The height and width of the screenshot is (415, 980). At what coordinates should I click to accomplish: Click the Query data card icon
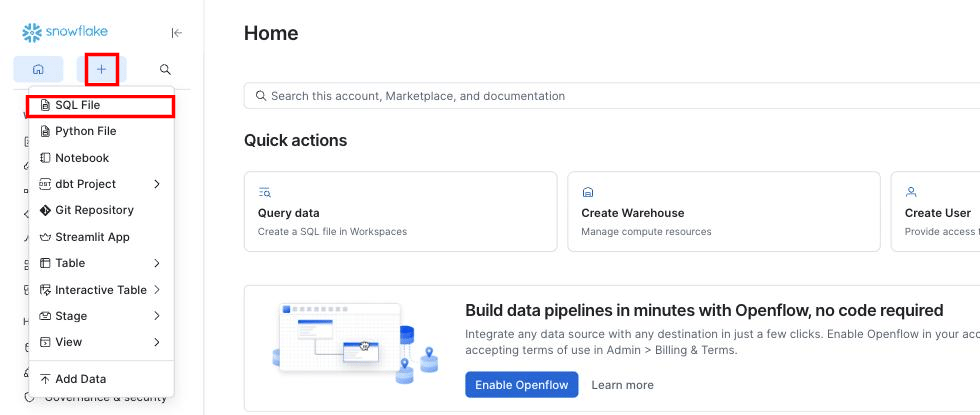click(264, 192)
